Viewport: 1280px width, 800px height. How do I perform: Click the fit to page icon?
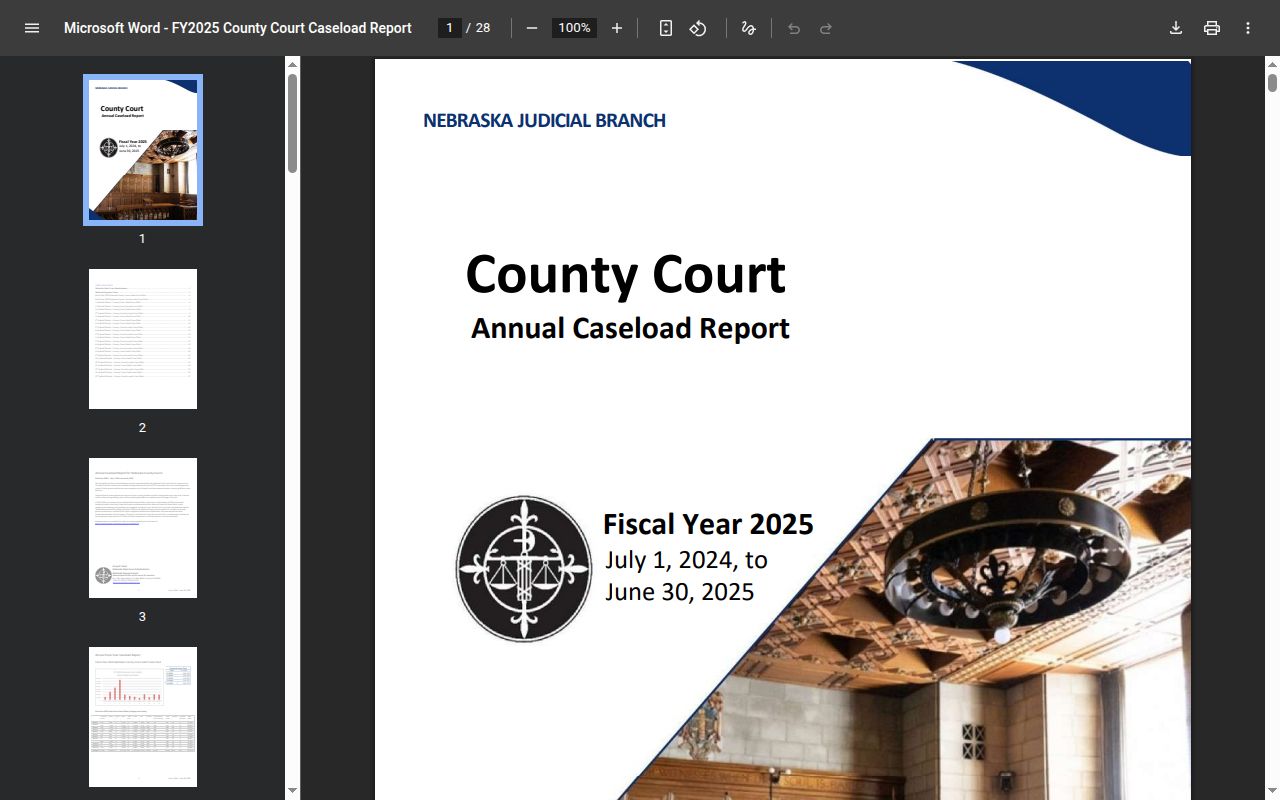pyautogui.click(x=666, y=28)
